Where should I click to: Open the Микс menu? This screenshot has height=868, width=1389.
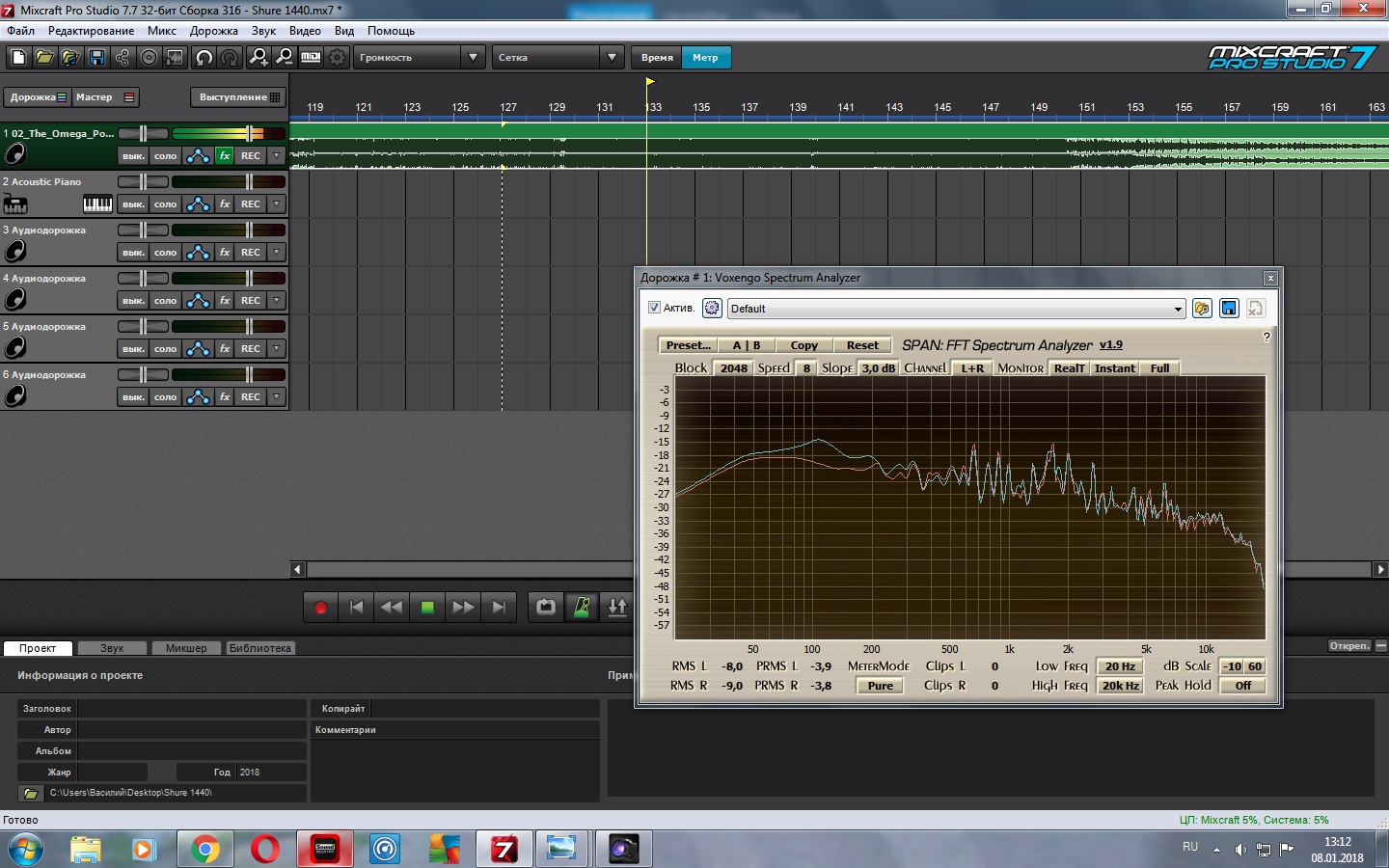point(161,31)
